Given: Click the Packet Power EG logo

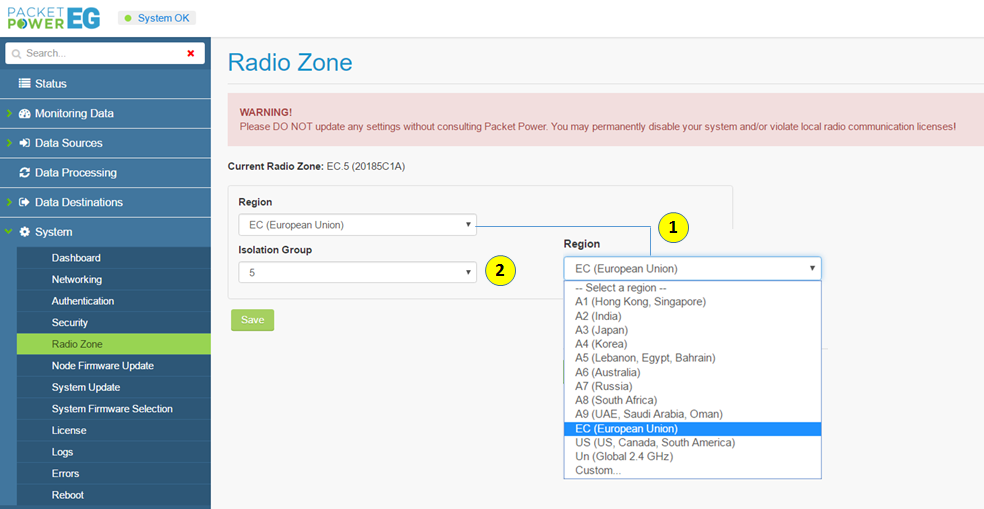Looking at the screenshot, I should (x=53, y=17).
